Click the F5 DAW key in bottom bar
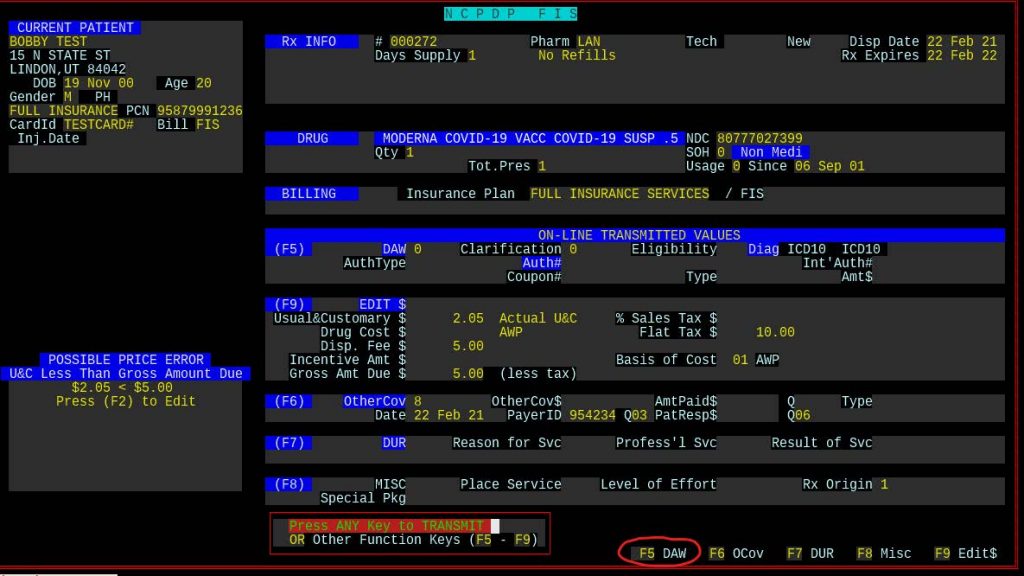Screen dimensions: 1024x576 tap(662, 553)
